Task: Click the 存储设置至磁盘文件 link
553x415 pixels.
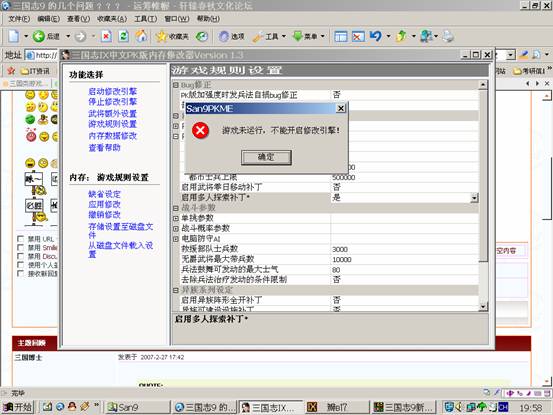Action: click(121, 231)
